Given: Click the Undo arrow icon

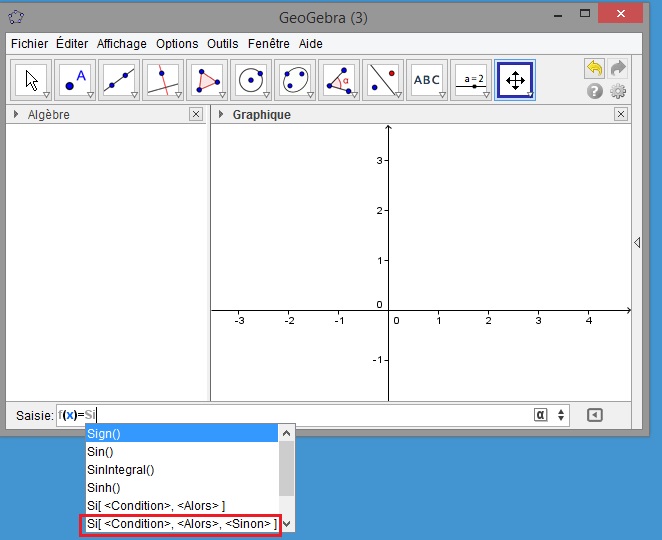Looking at the screenshot, I should coord(595,68).
